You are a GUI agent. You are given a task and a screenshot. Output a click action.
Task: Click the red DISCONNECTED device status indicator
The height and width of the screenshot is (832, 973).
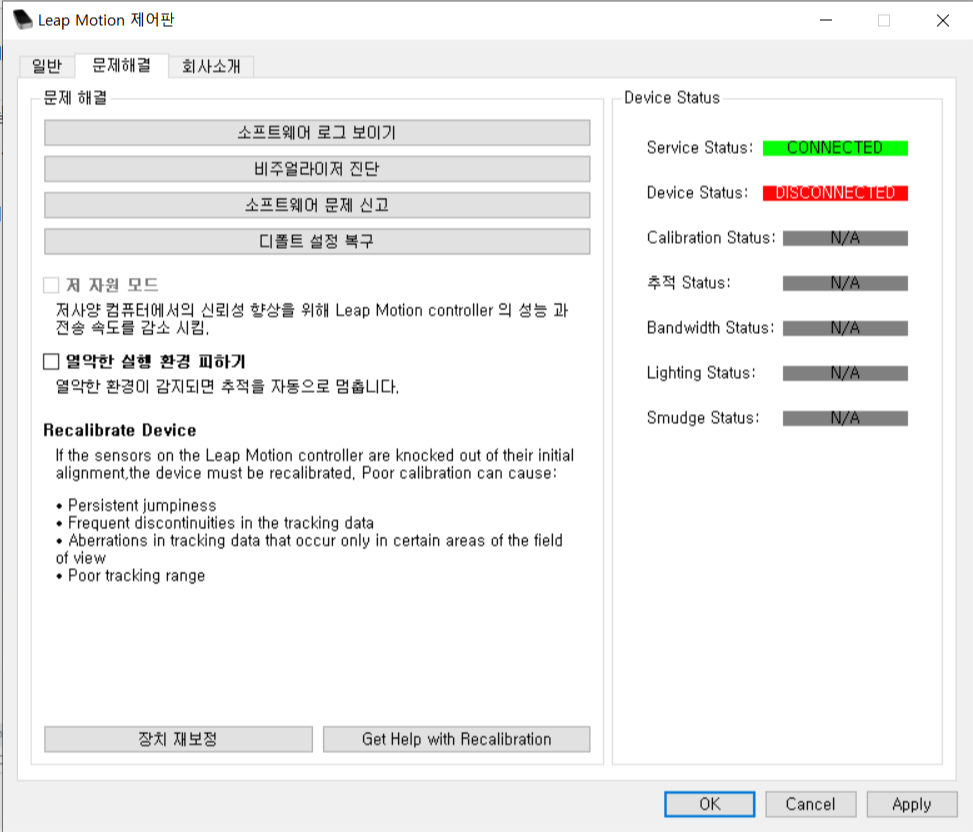pyautogui.click(x=835, y=193)
